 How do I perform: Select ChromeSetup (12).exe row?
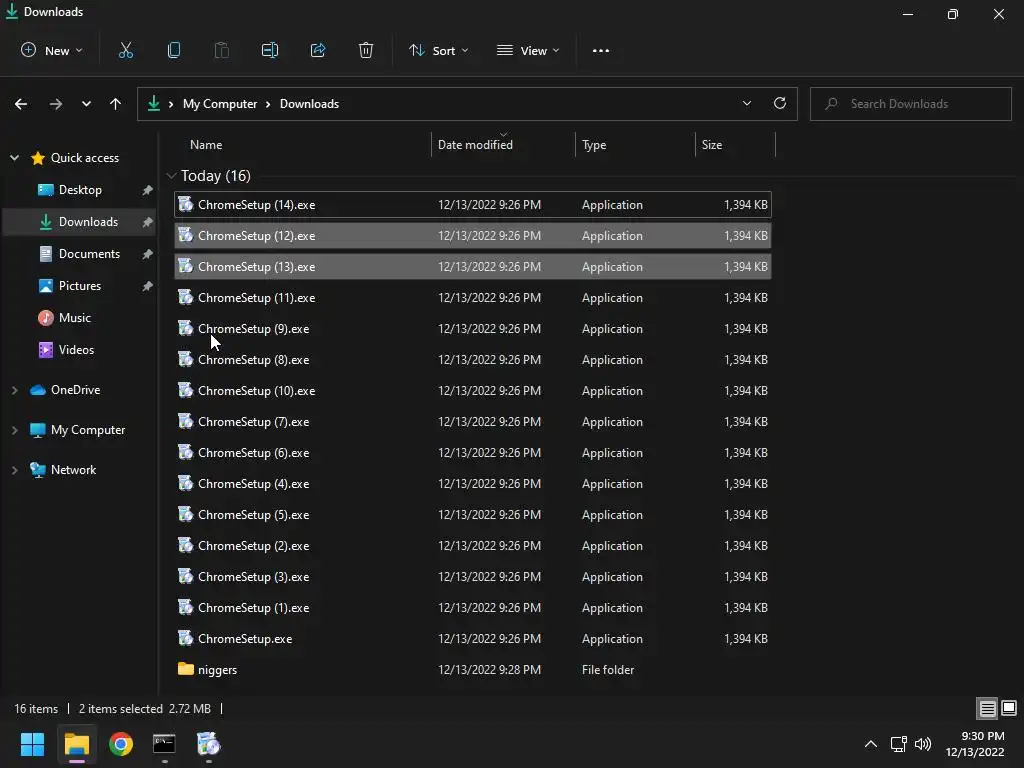click(x=473, y=236)
